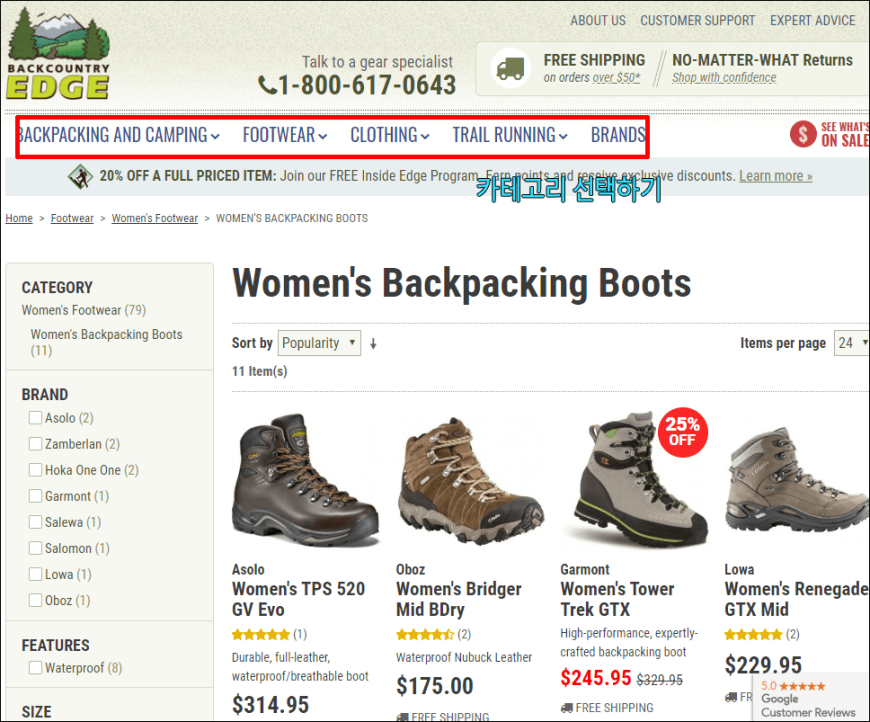Open Women's Tower Trek GTX title
Screen dimensions: 870x722
coord(618,599)
